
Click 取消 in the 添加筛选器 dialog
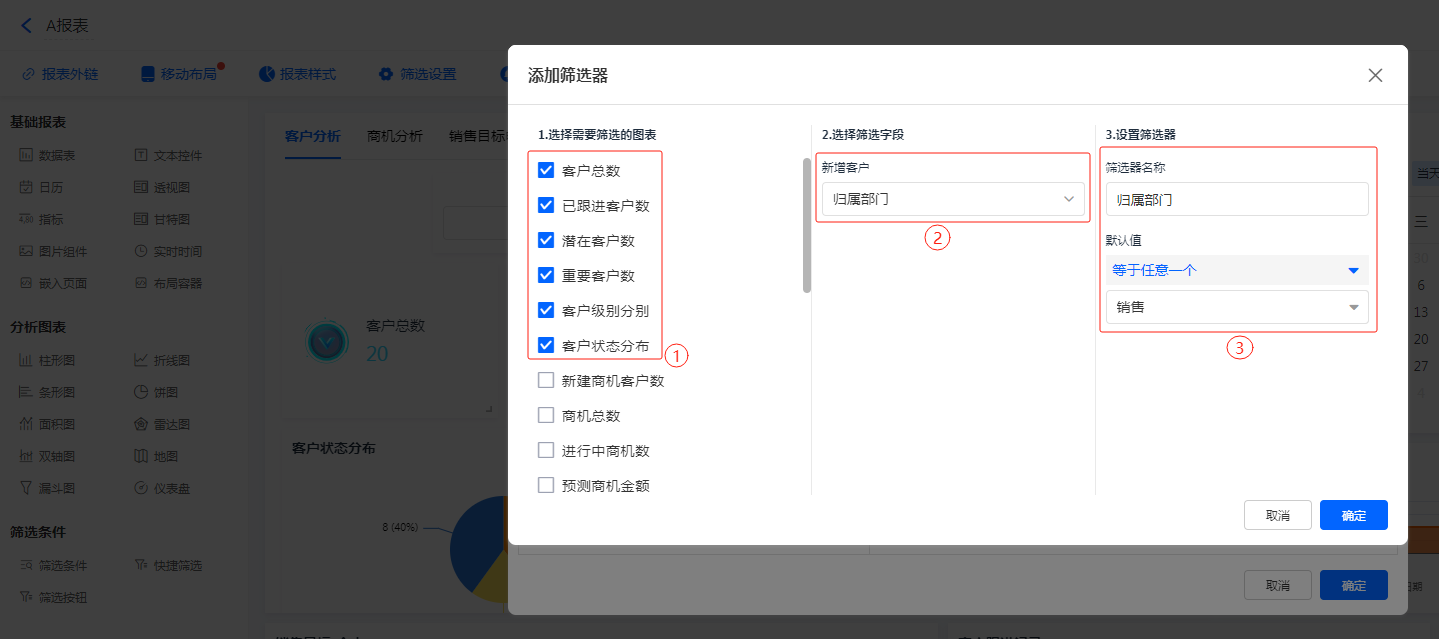(x=1277, y=515)
